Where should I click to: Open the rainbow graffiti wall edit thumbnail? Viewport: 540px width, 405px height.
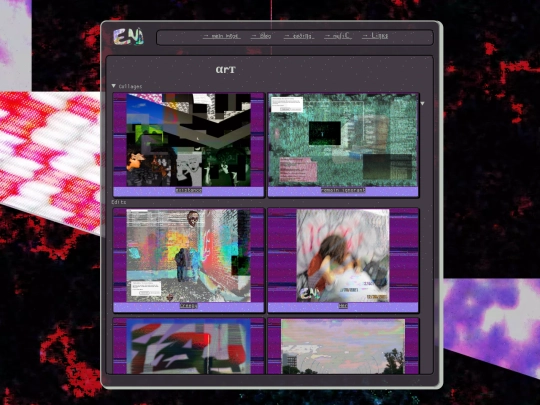click(189, 256)
